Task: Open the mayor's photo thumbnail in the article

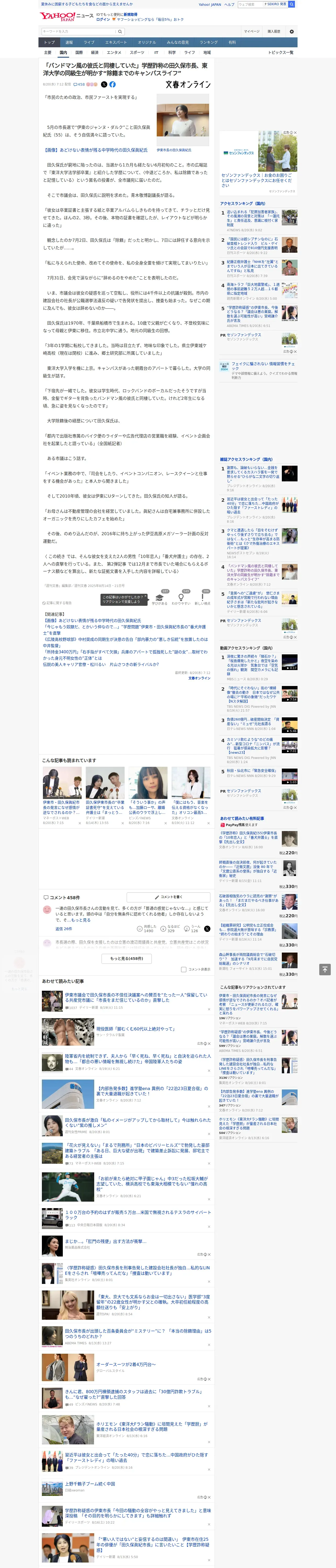Action: coord(183,119)
